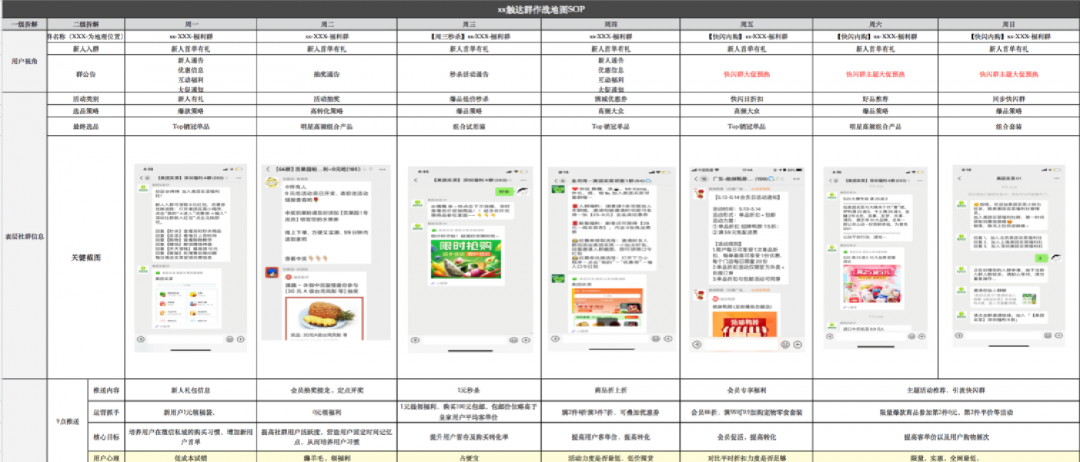Select the 活动类别 row label
Image resolution: width=1080 pixels, height=462 pixels.
pos(85,99)
